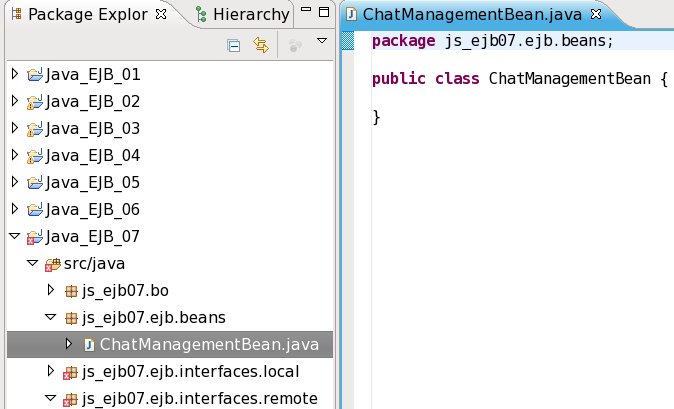Image resolution: width=674 pixels, height=409 pixels.
Task: Click the ChatManagementBean.java file icon in tree
Action: point(89,345)
